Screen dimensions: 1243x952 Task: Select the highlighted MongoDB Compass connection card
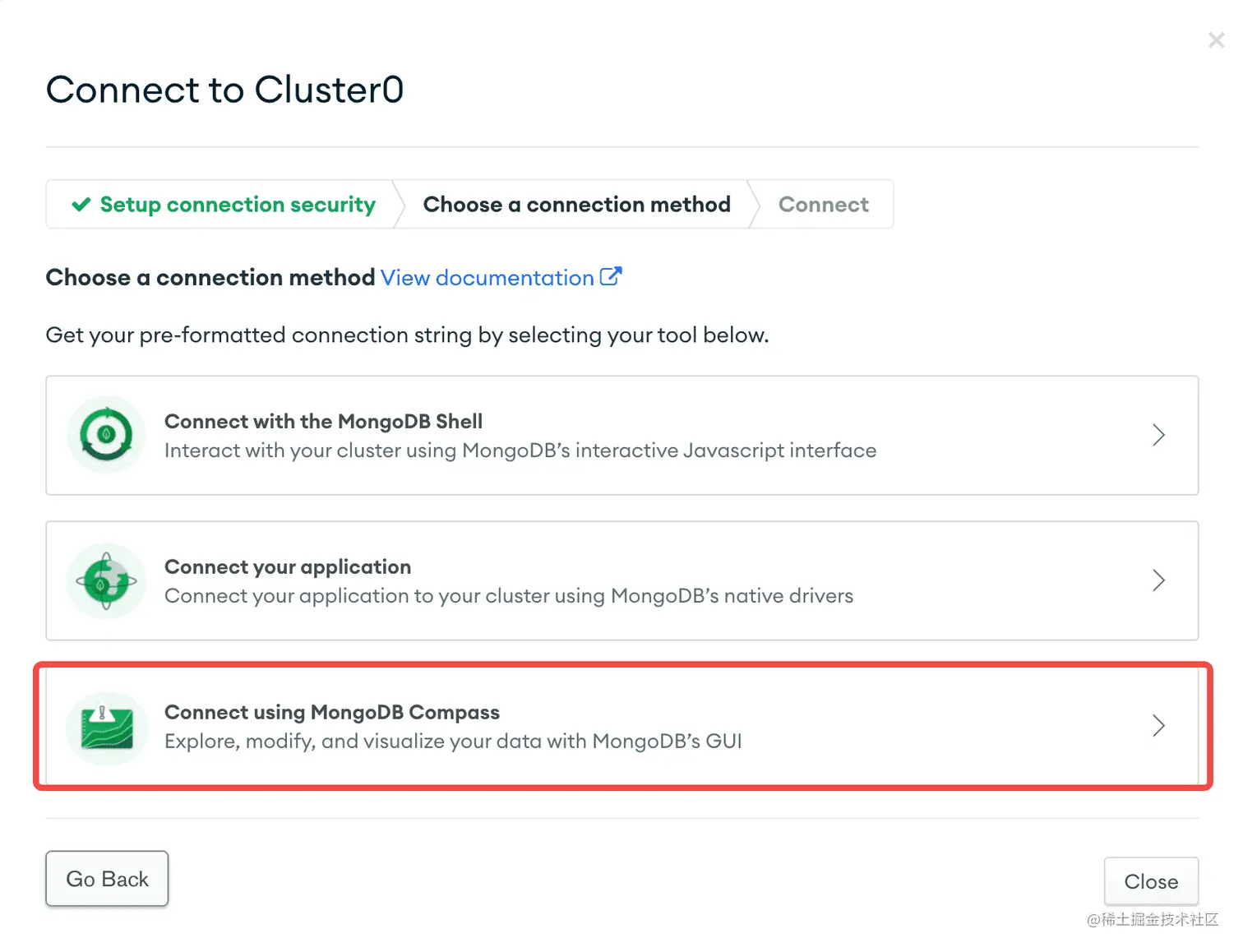(x=621, y=727)
